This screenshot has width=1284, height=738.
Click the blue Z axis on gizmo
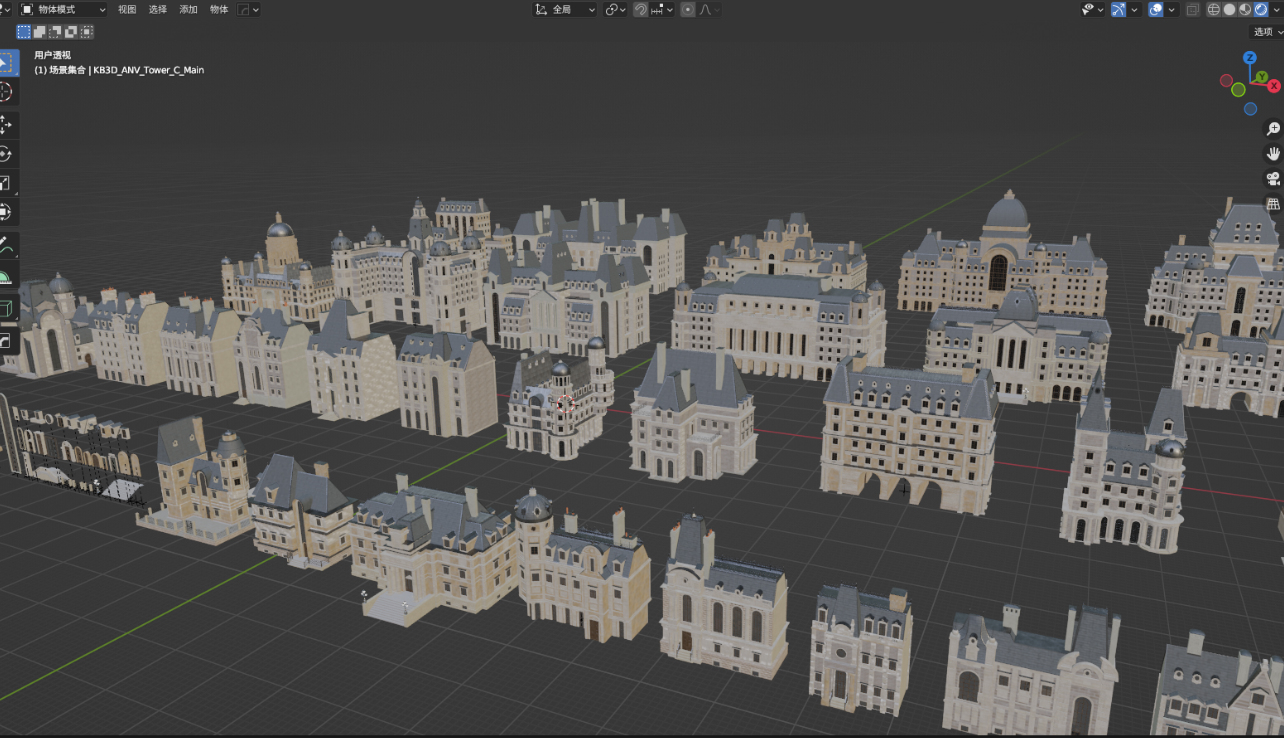pos(1249,58)
